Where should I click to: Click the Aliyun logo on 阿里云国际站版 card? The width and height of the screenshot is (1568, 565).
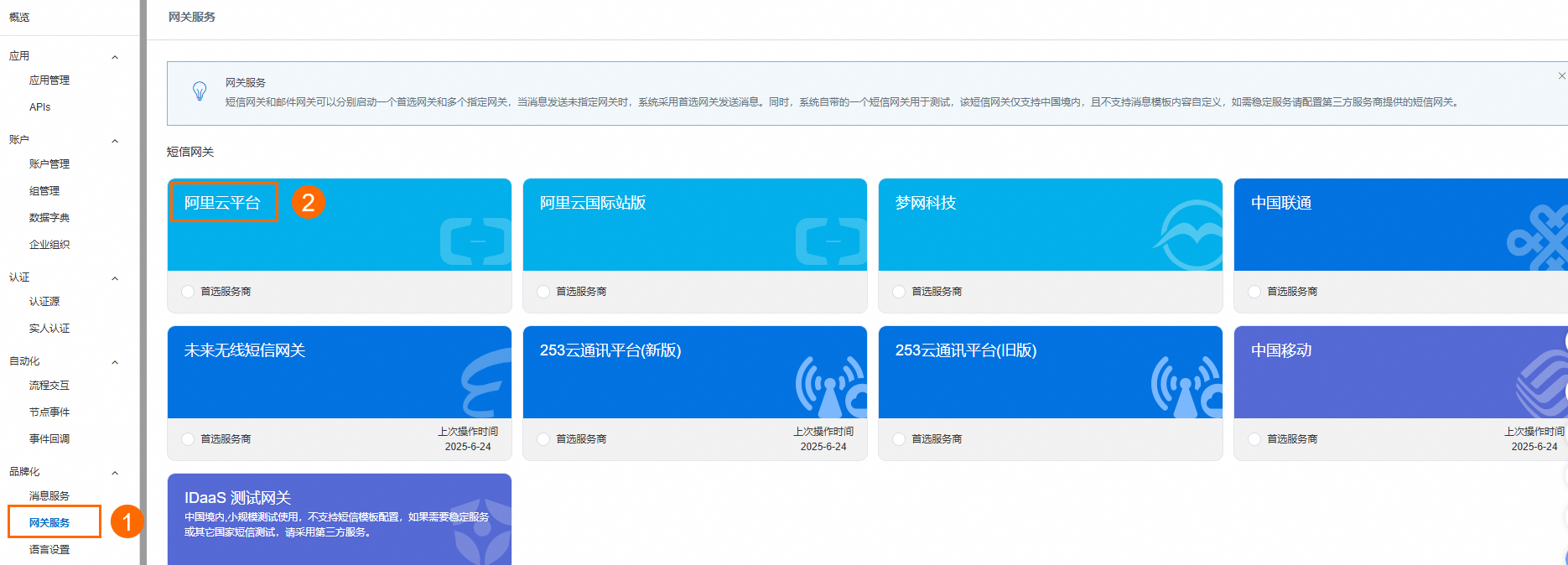click(831, 241)
